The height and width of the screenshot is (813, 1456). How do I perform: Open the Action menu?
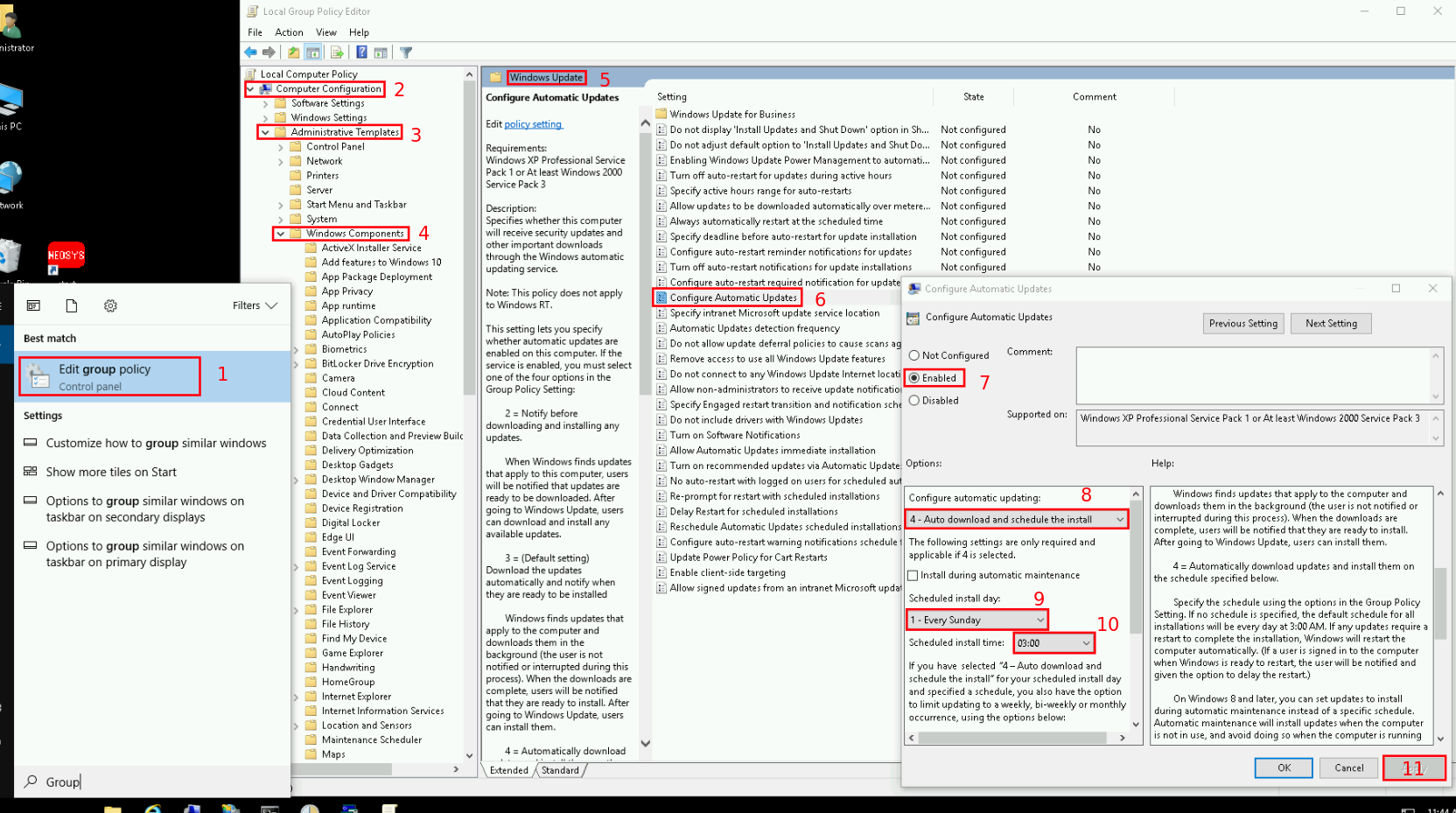coord(289,32)
